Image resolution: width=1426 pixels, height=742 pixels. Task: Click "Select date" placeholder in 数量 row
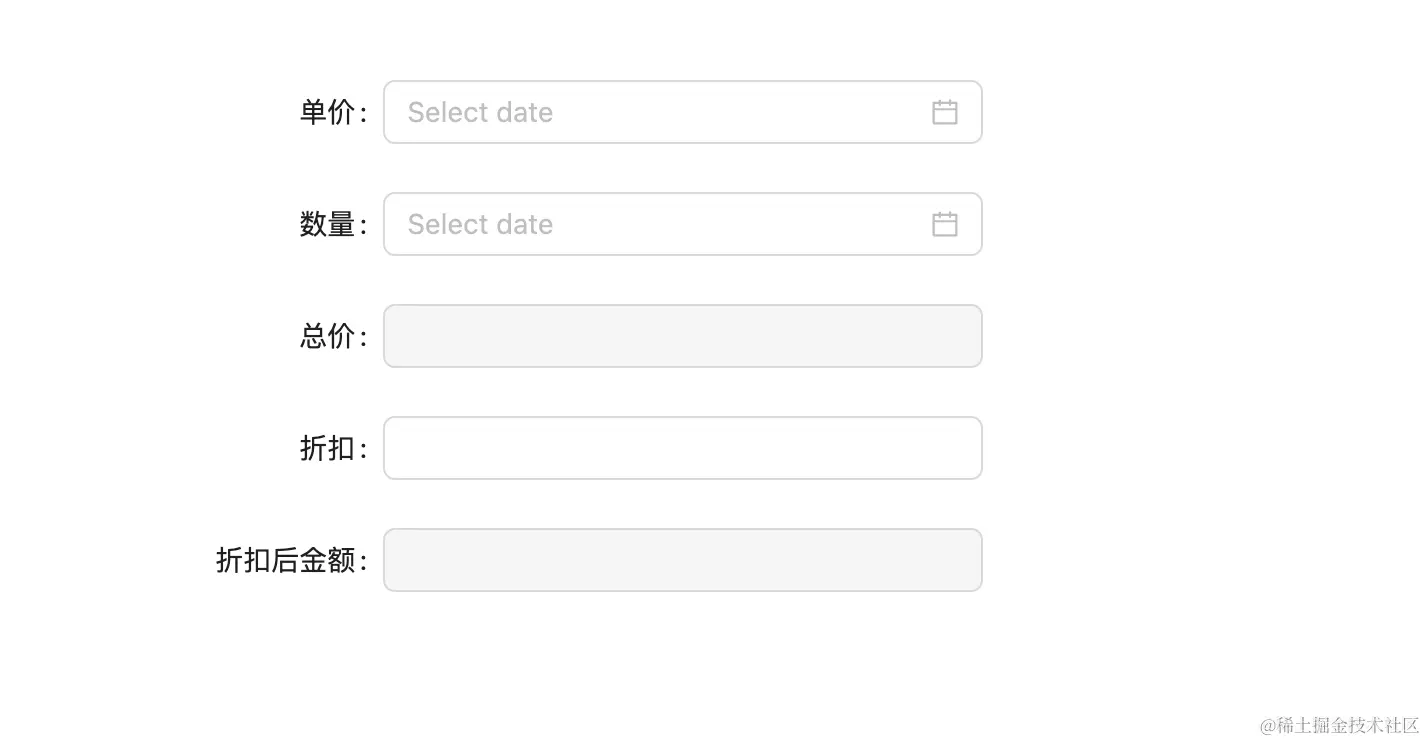[x=480, y=224]
